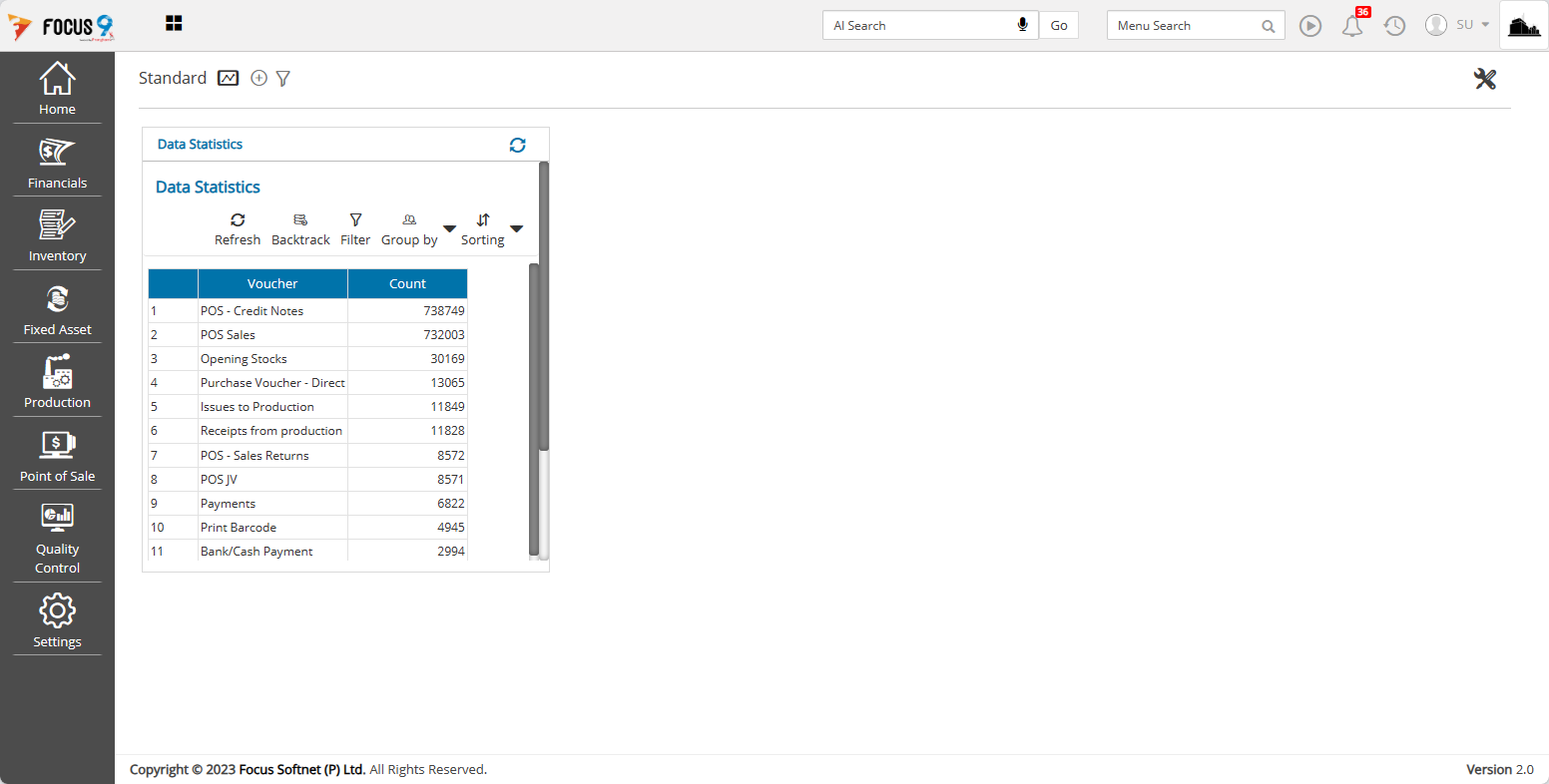Click the Data Statistics widget title tab
The height and width of the screenshot is (784, 1549).
pyautogui.click(x=200, y=145)
